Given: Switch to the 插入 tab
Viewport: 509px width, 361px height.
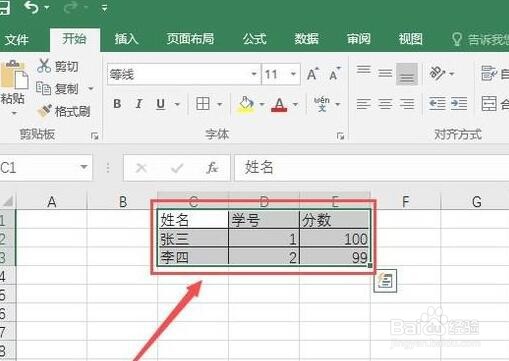Looking at the screenshot, I should 126,39.
